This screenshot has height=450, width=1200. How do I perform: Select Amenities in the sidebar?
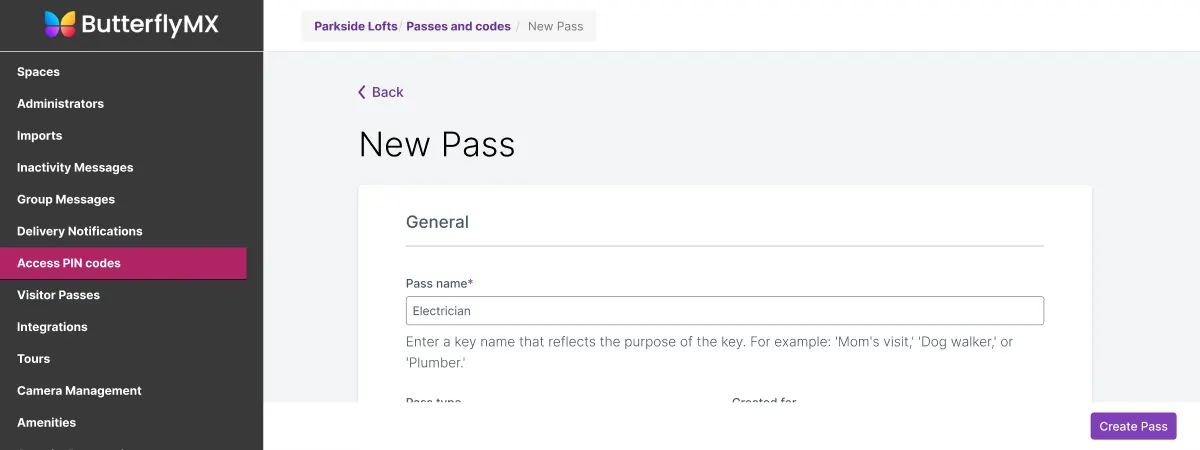46,423
